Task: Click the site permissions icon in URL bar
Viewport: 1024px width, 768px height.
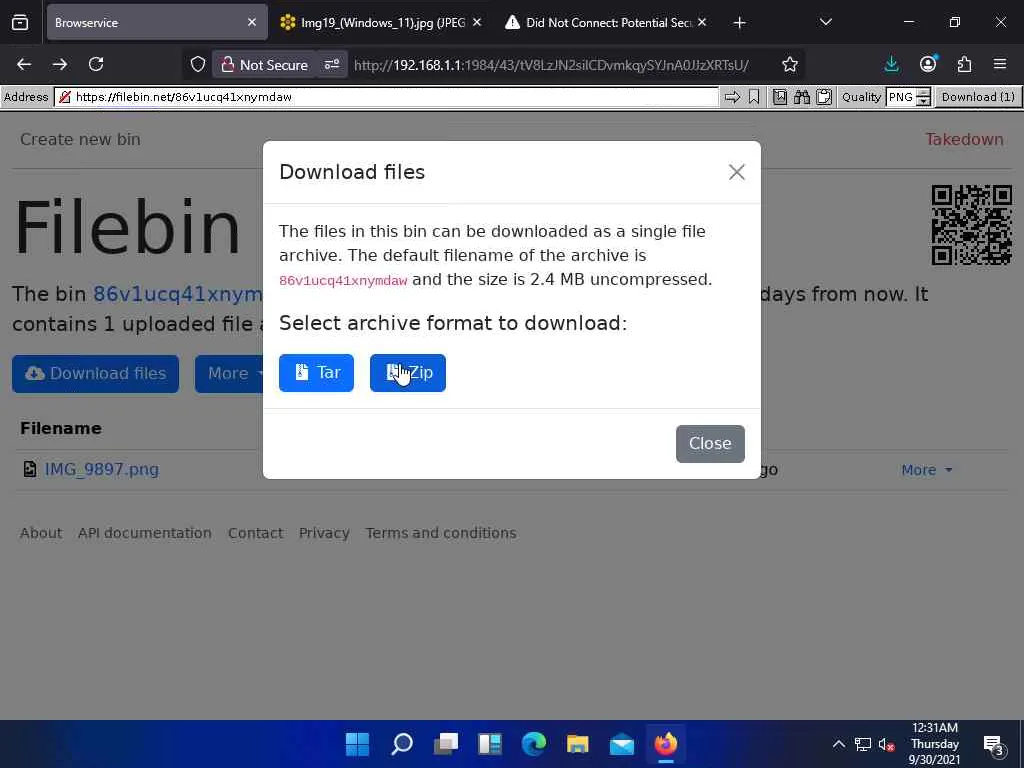Action: (332, 64)
